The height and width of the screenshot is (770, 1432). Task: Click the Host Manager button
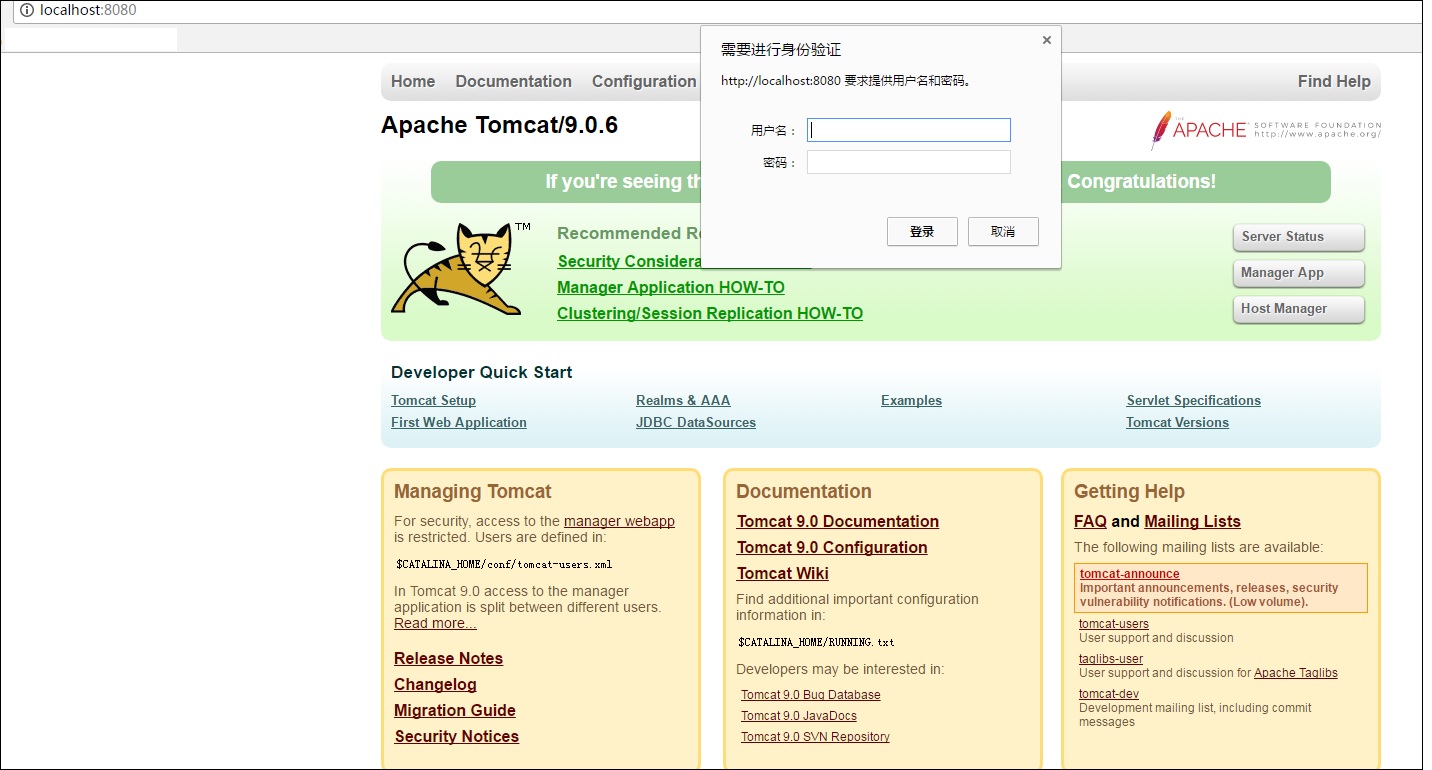(x=1298, y=309)
